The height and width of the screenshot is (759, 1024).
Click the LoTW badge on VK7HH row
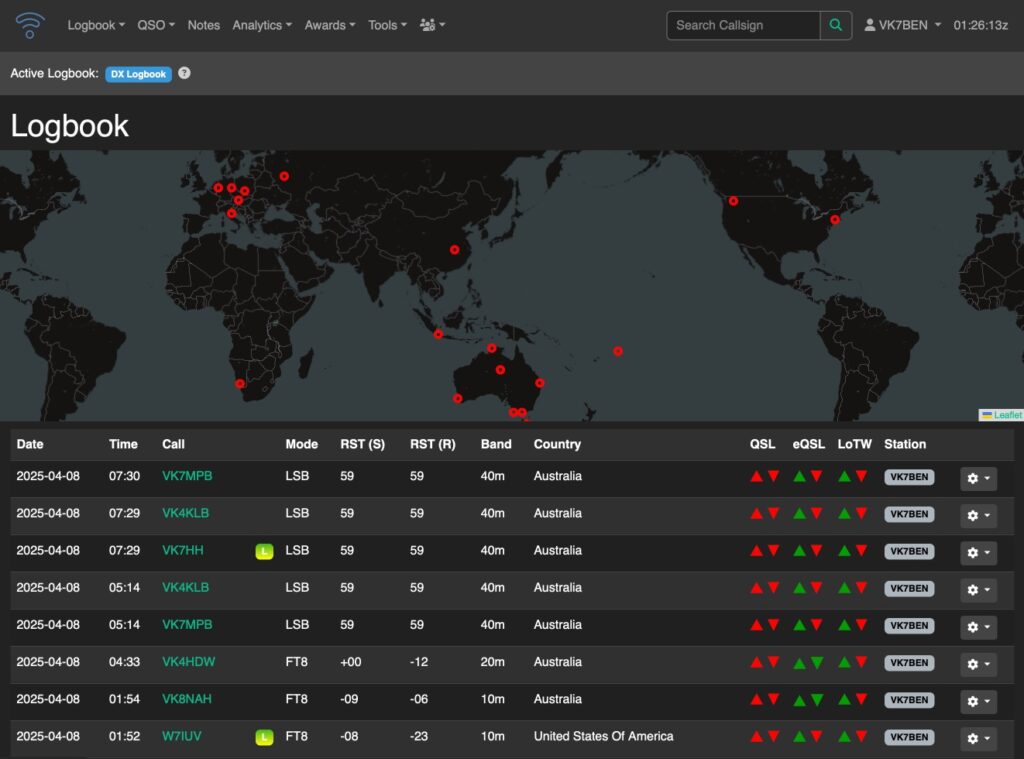click(264, 552)
